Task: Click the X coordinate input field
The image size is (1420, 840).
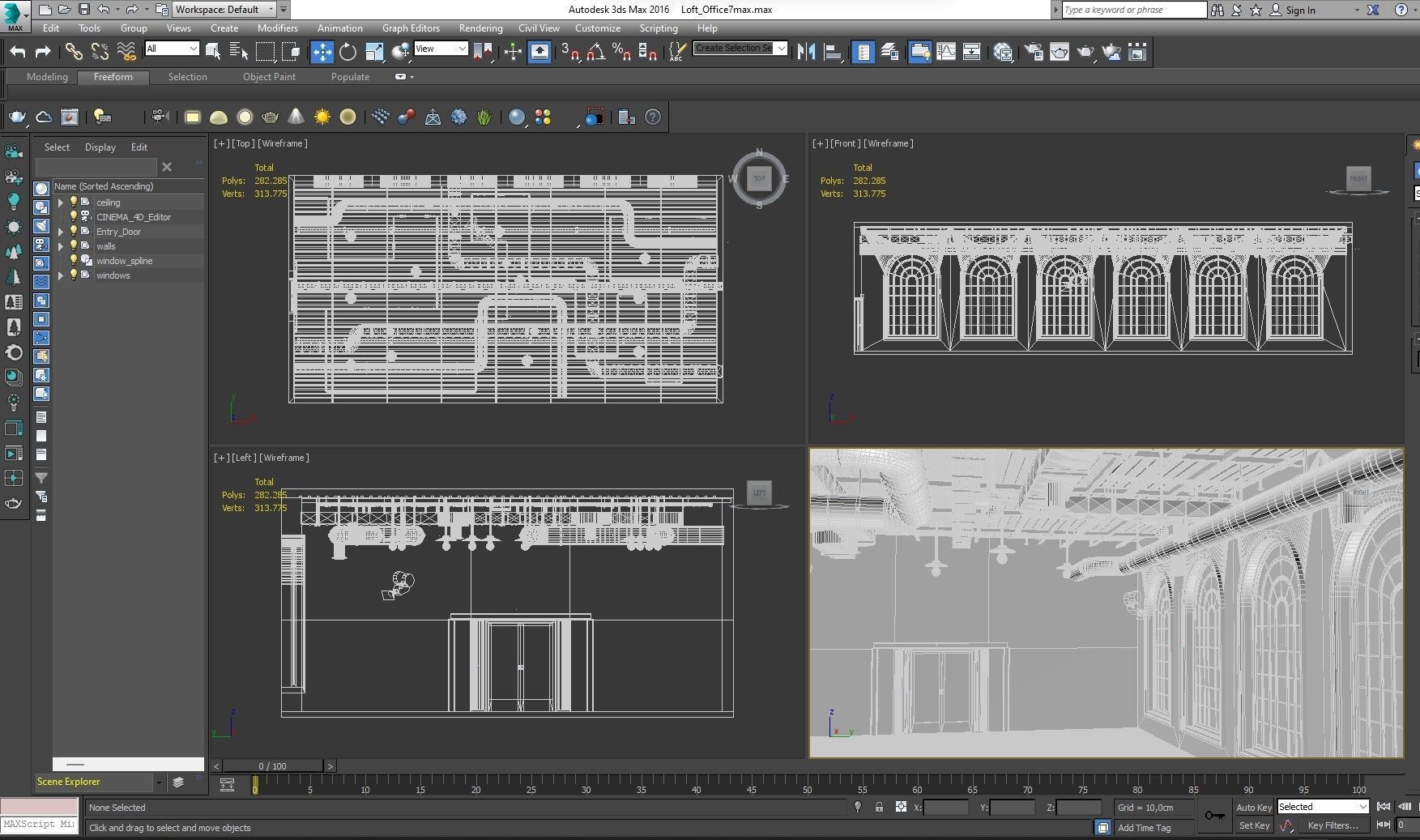Action: (x=945, y=808)
